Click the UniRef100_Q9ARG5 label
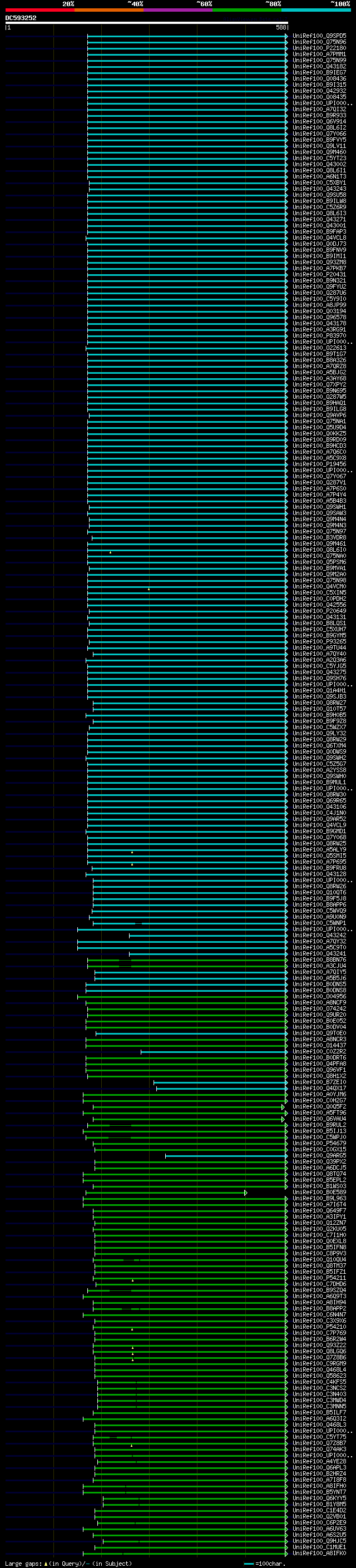Viewport: 356px width, 1568px height. click(x=319, y=1156)
